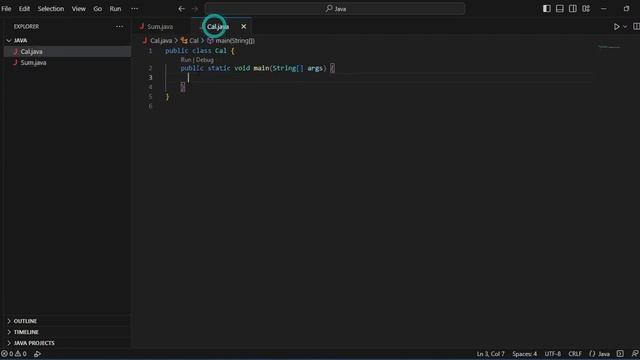
Task: Change indentation via Spaces: 4
Action: (x=524, y=354)
